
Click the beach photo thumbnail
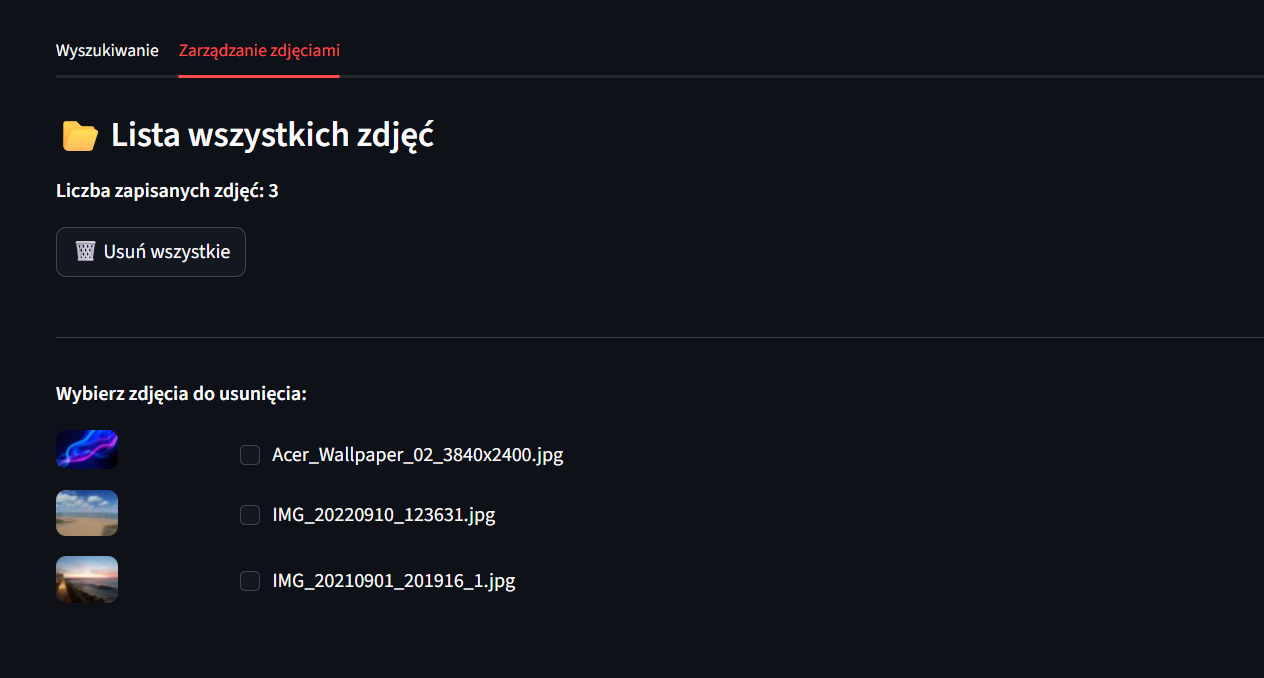[87, 513]
